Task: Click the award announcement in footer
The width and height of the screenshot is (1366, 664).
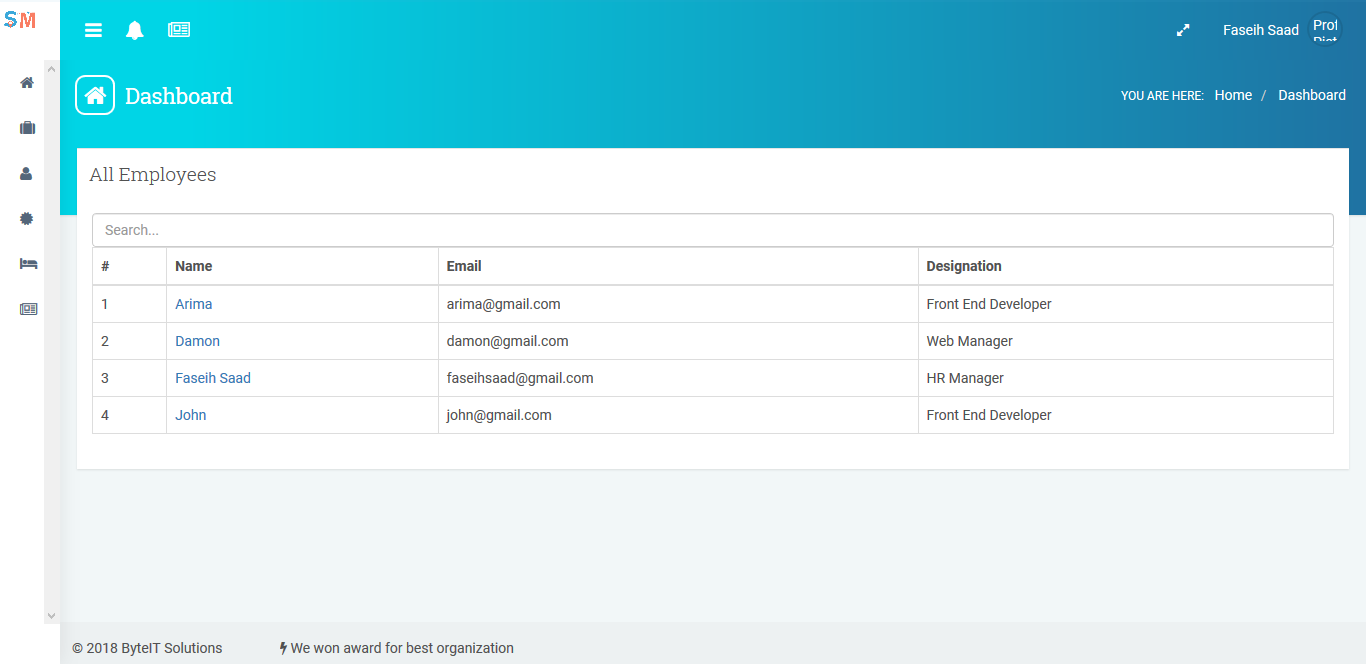Action: [x=402, y=648]
